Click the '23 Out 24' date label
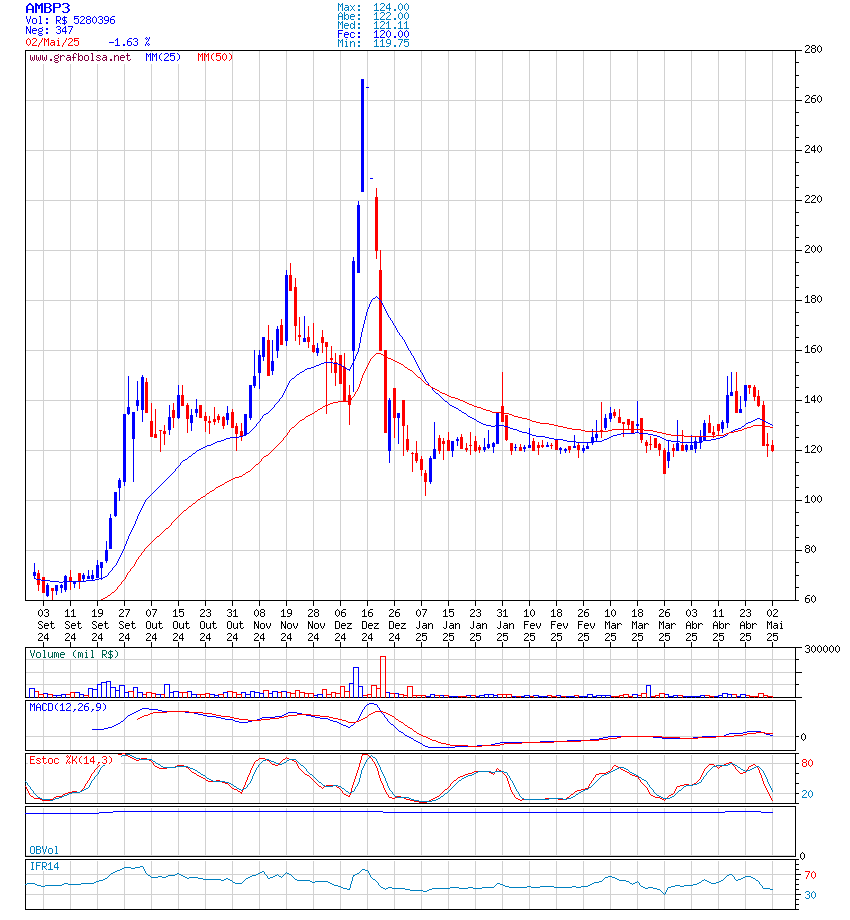This screenshot has height=920, width=850. click(206, 625)
